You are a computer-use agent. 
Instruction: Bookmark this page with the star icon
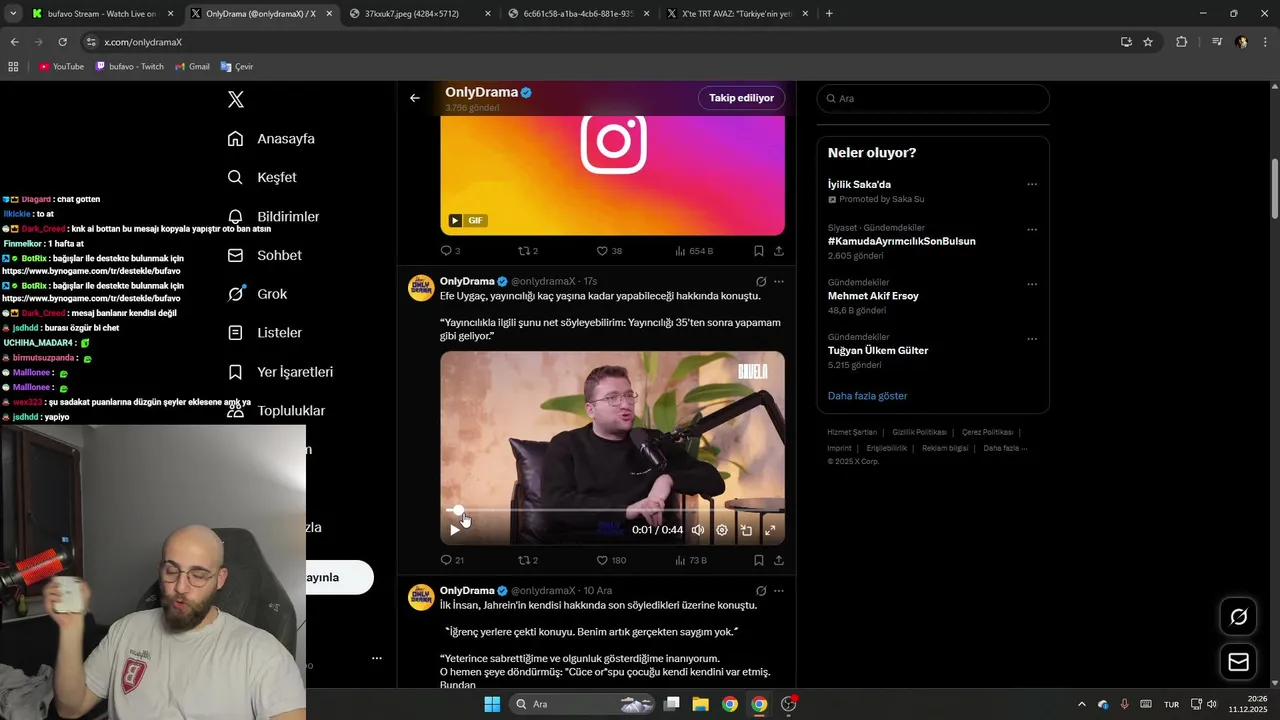[1148, 42]
